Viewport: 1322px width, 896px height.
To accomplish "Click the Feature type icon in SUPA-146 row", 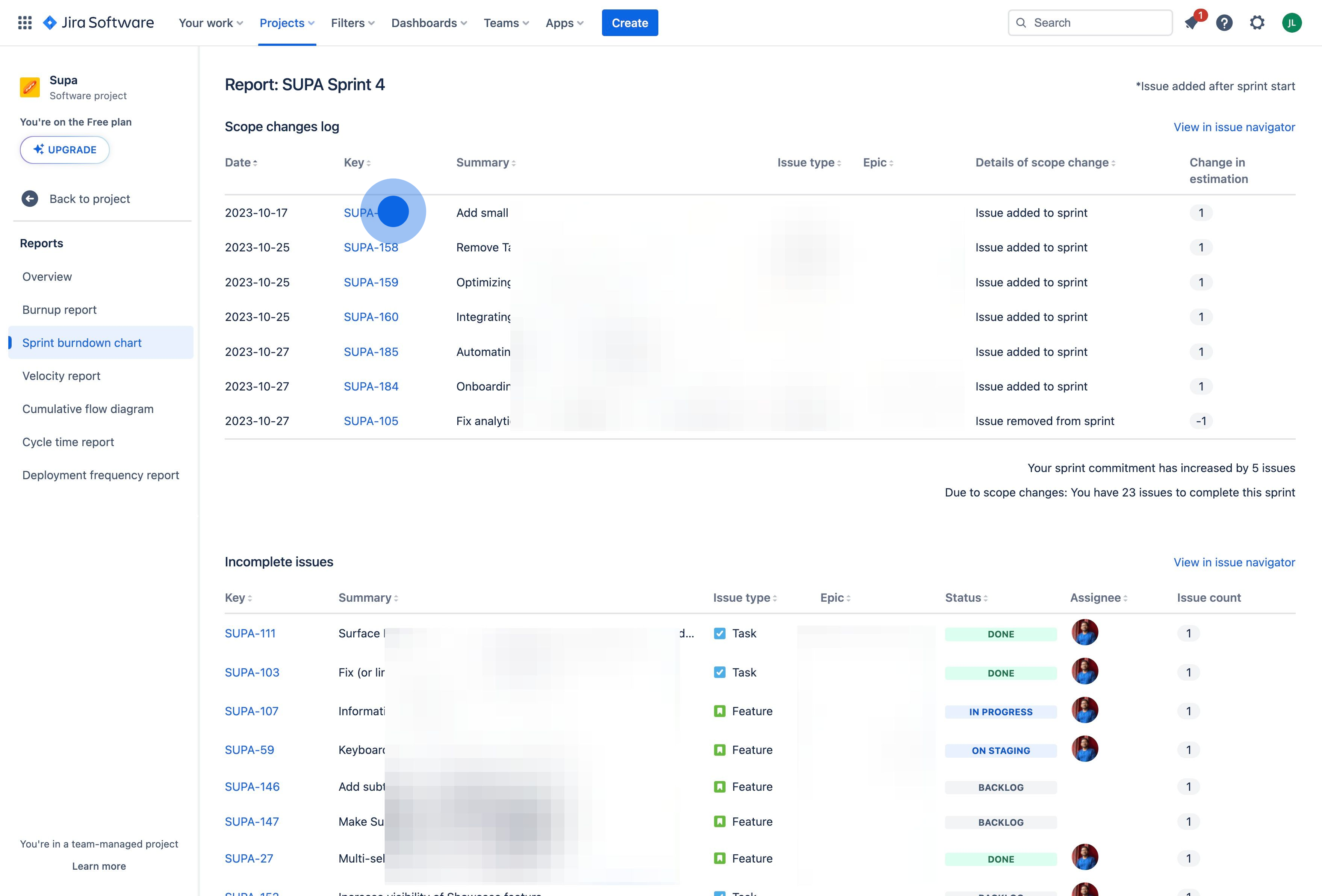I will pos(720,787).
